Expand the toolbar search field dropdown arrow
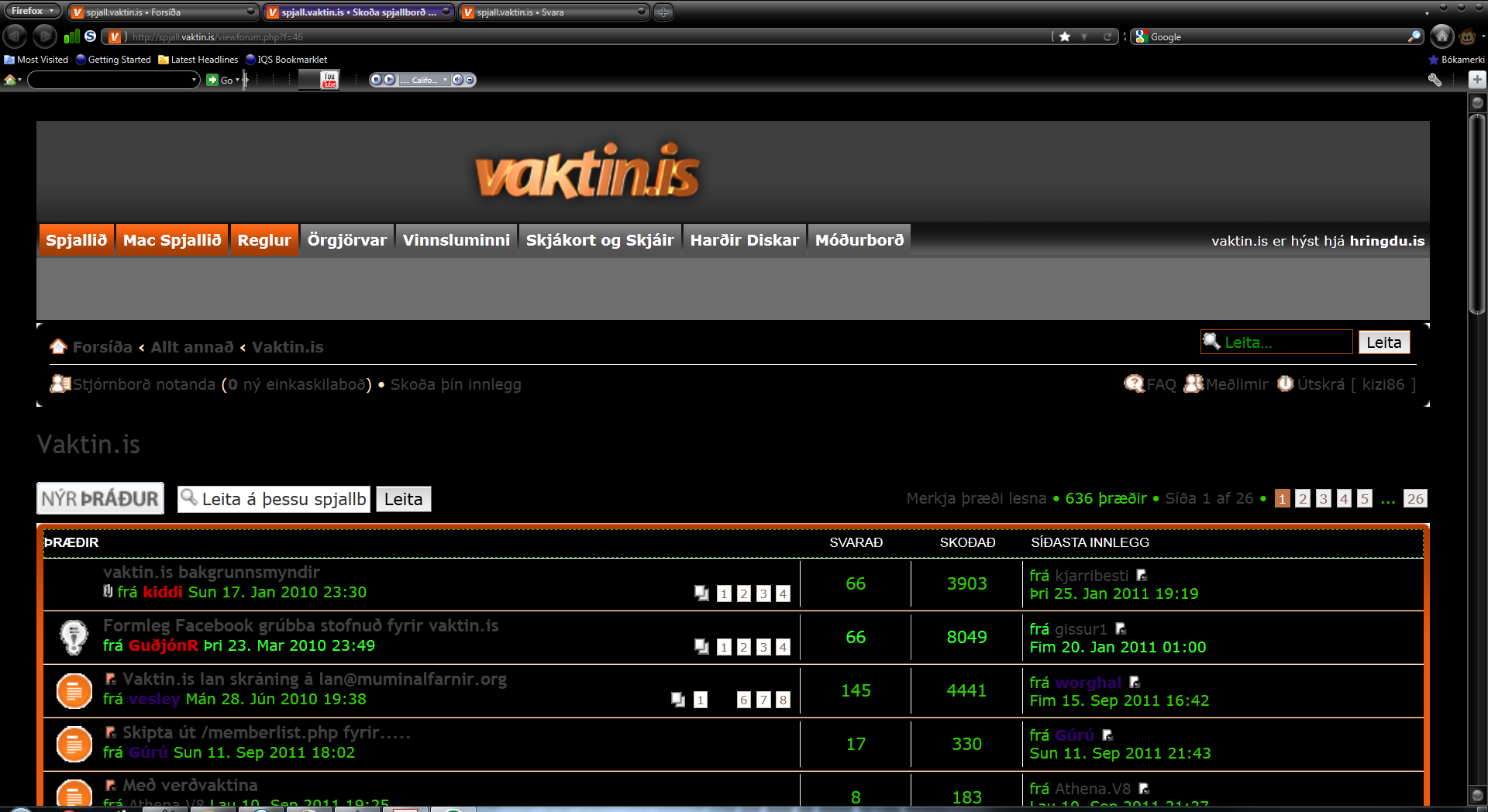 (194, 80)
